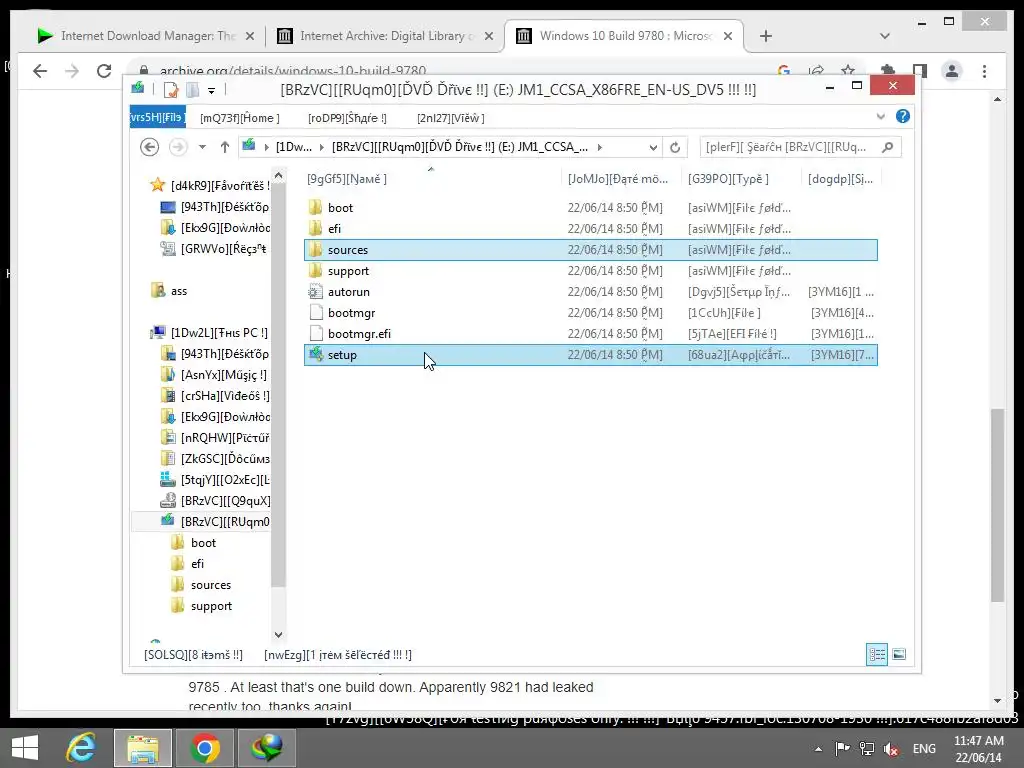Go back in Explorer navigation
1024x768 pixels.
tap(150, 147)
